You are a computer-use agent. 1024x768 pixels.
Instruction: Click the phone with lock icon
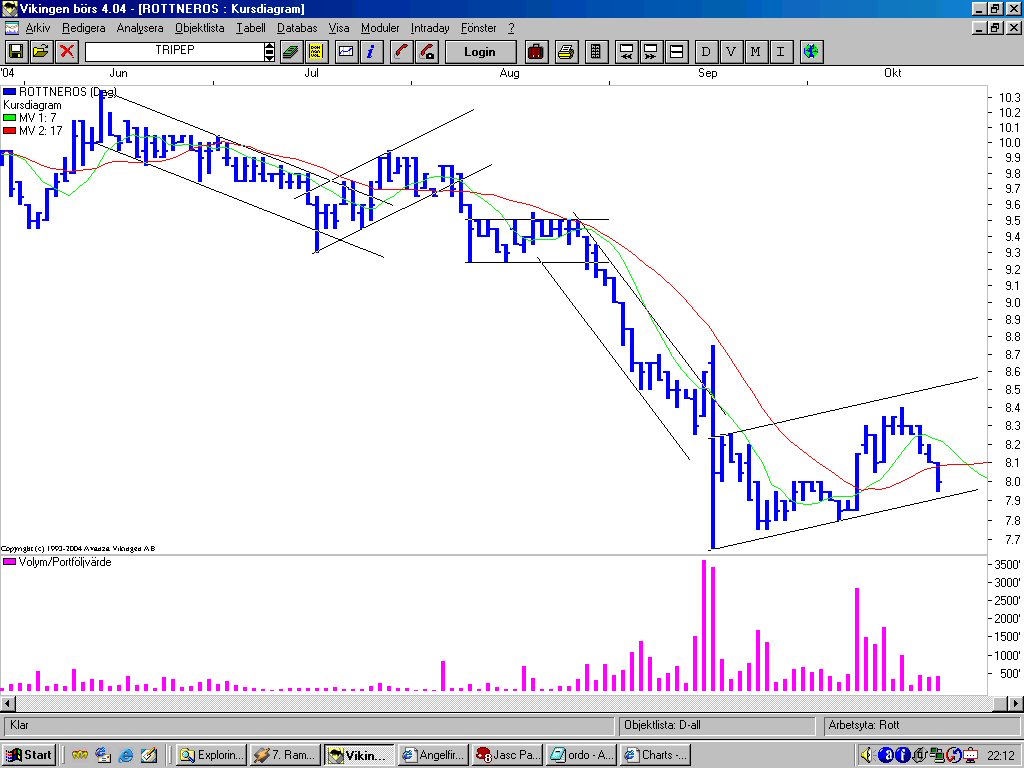[426, 52]
